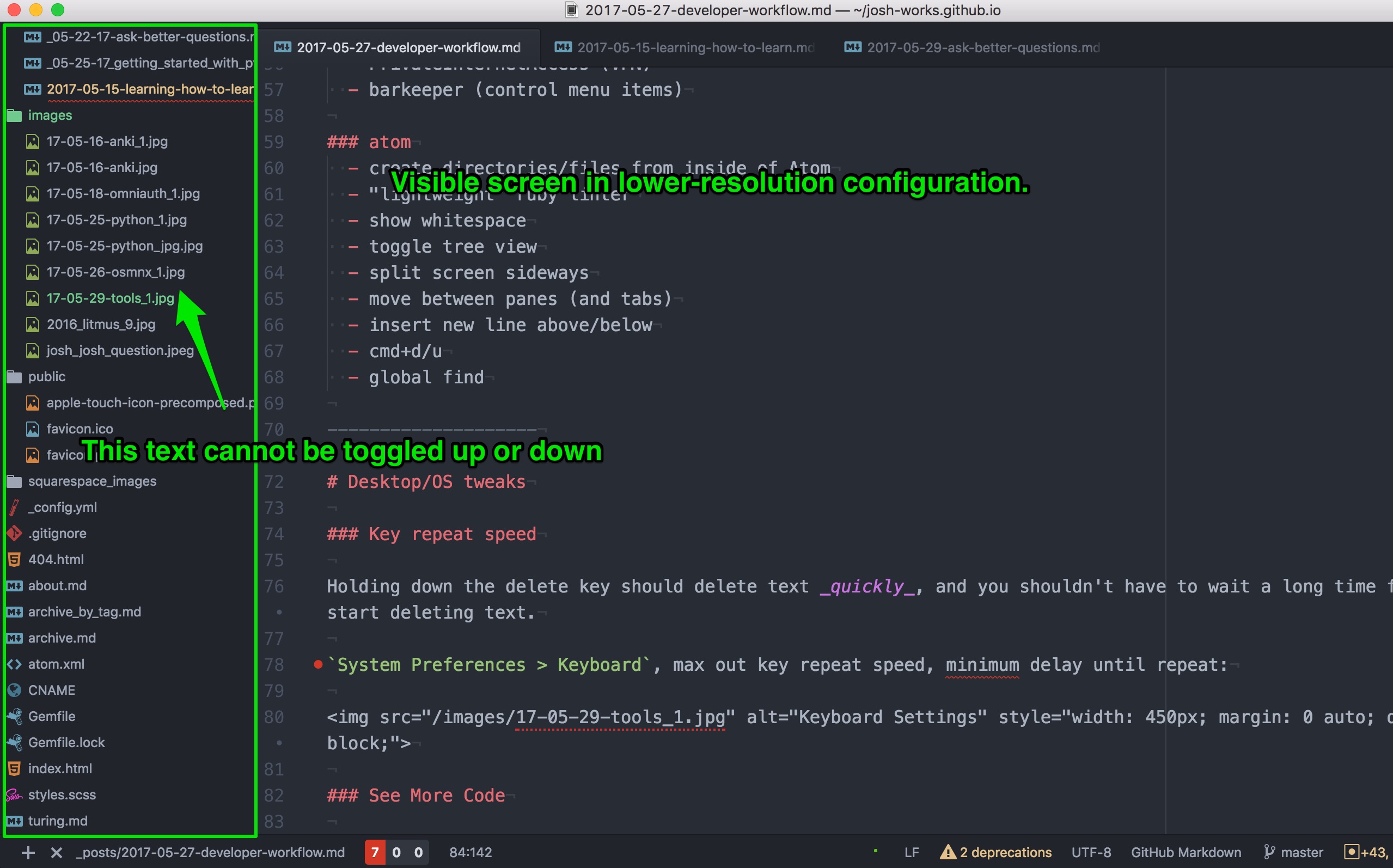Select the _config.yml file icon in sidebar

pyautogui.click(x=14, y=507)
